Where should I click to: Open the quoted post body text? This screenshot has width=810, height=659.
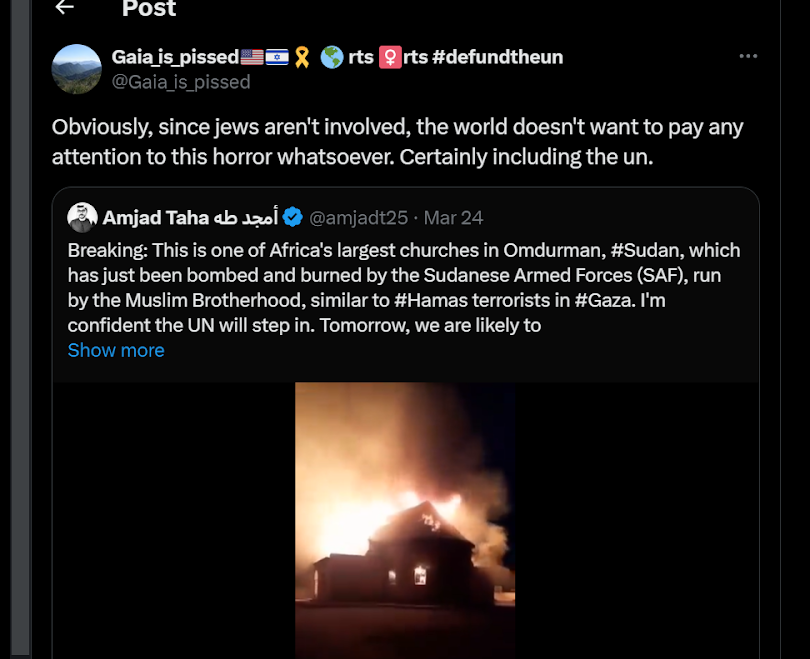click(400, 287)
